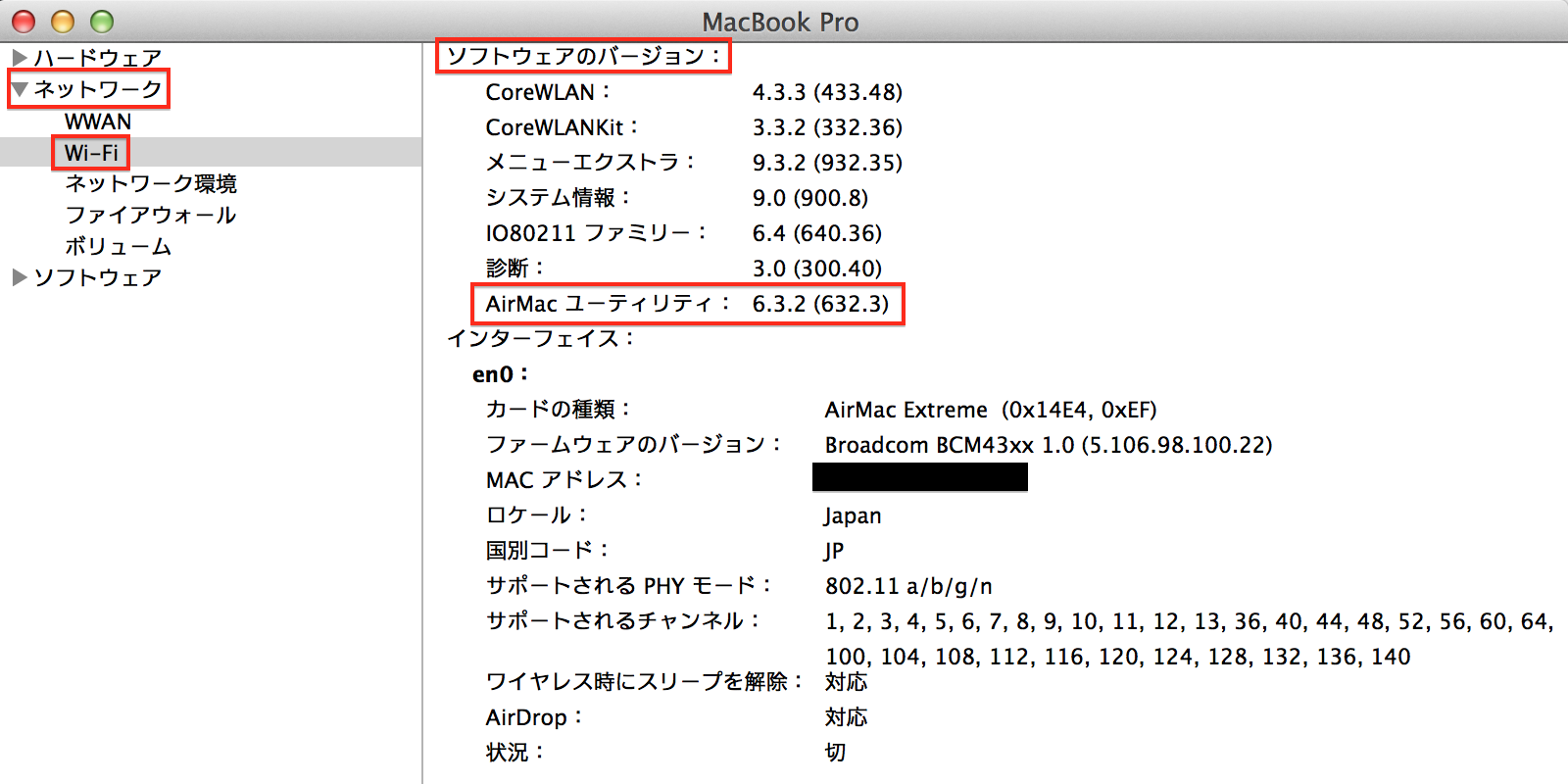This screenshot has height=784, width=1568.
Task: Select the JP country code value
Action: point(834,551)
